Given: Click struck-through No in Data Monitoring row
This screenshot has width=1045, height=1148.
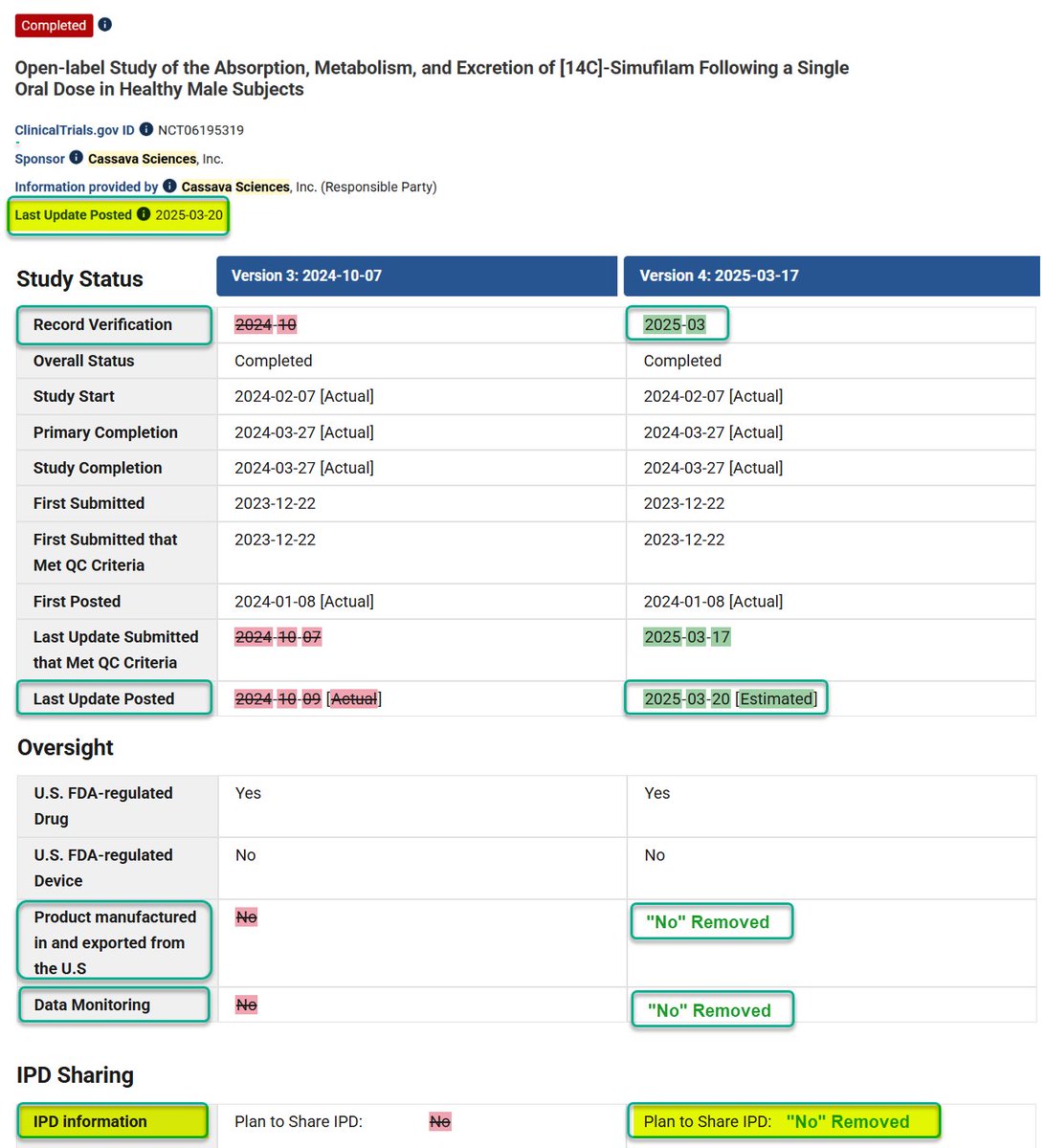Looking at the screenshot, I should click(247, 1005).
